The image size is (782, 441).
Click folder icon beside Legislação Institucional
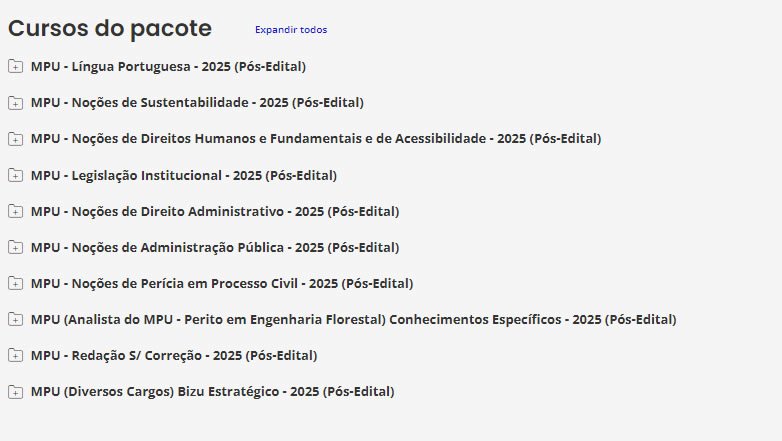pos(15,175)
